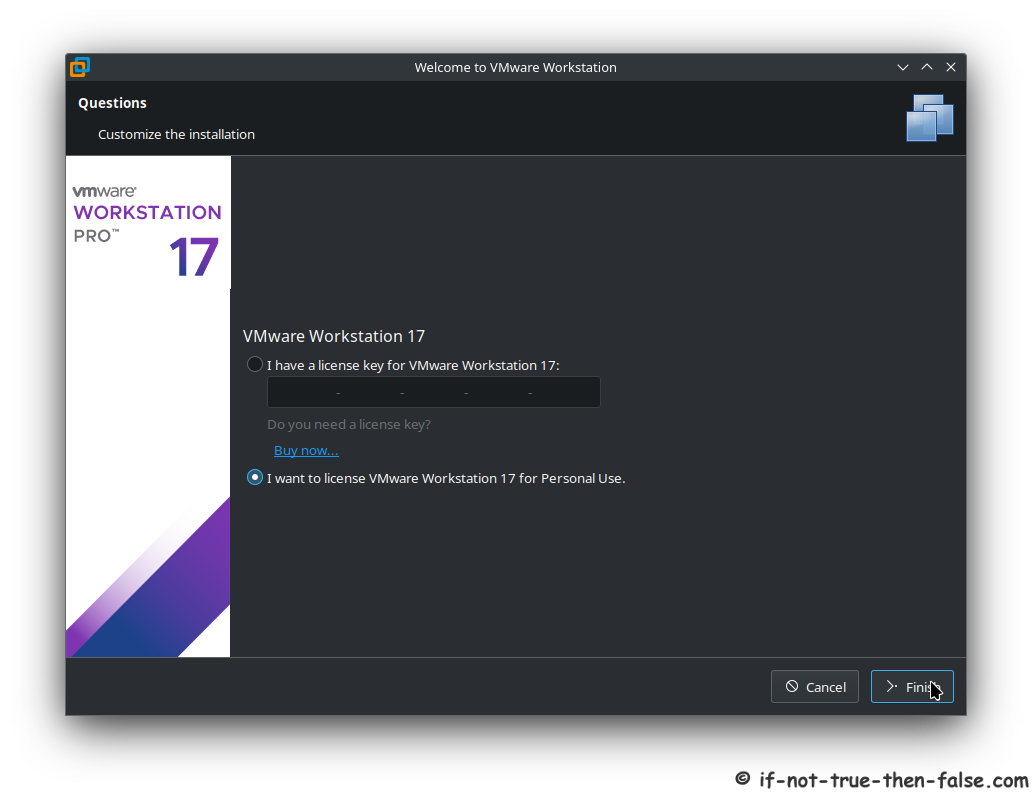
Task: Select the license key radio button
Action: pos(255,364)
